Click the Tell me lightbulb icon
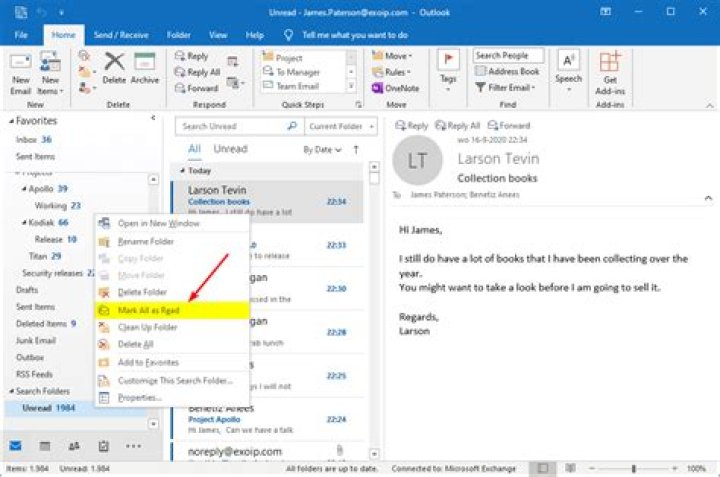The height and width of the screenshot is (477, 720). (288, 35)
